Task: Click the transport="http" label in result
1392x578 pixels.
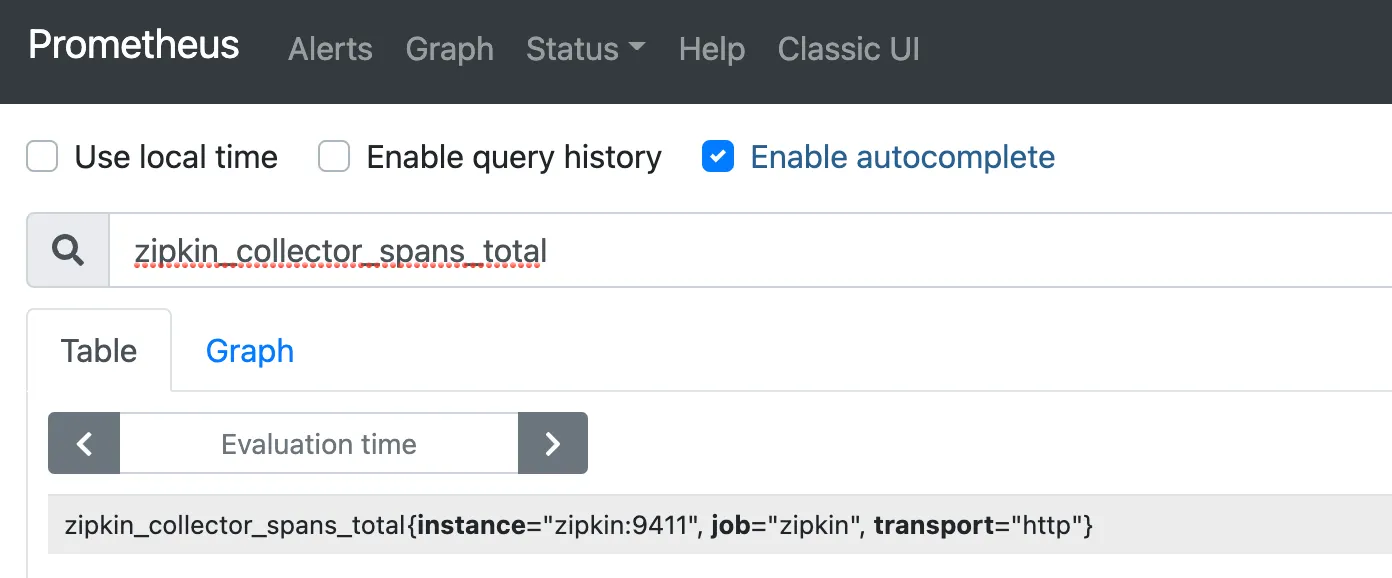Action: tap(979, 525)
